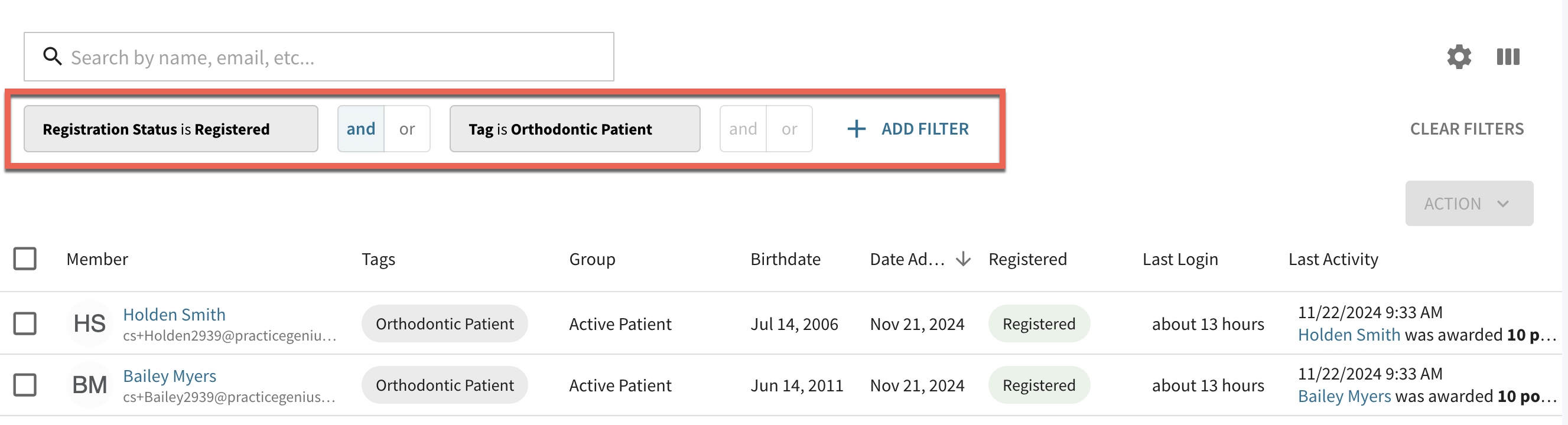Screen dimensions: 1568x425
Task: Click Clear Filters
Action: [x=1467, y=129]
